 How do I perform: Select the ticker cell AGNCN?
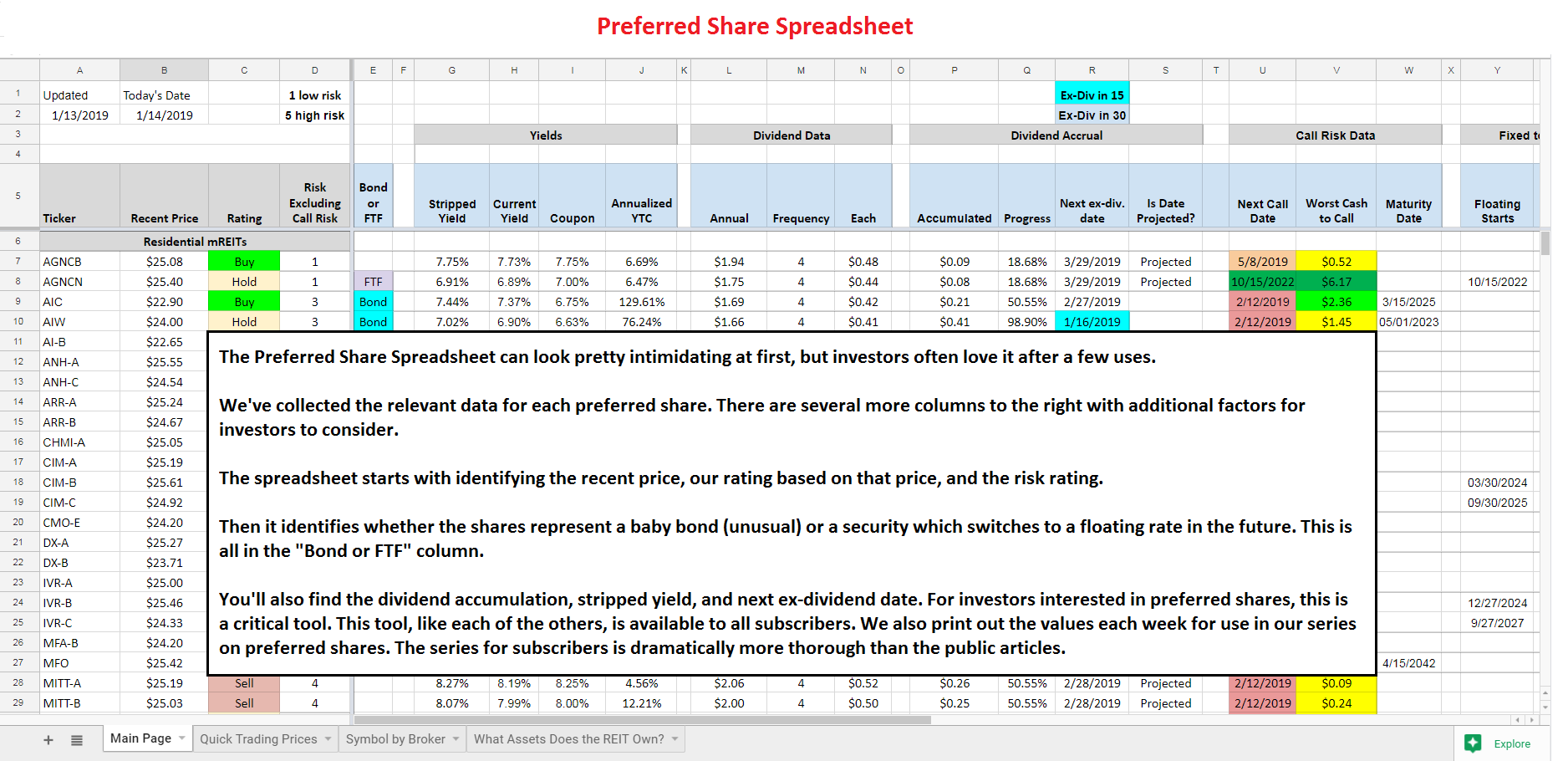click(63, 281)
